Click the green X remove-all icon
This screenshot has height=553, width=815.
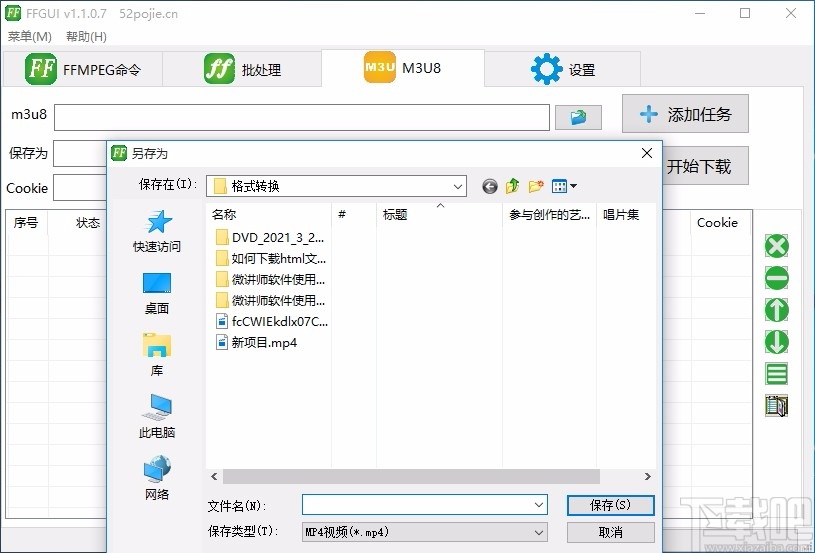pyautogui.click(x=777, y=246)
